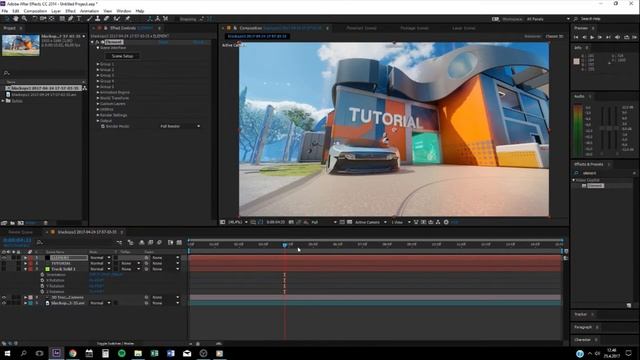Expand Group 1 in Effect Controls
This screenshot has height=360, width=640.
98,64
